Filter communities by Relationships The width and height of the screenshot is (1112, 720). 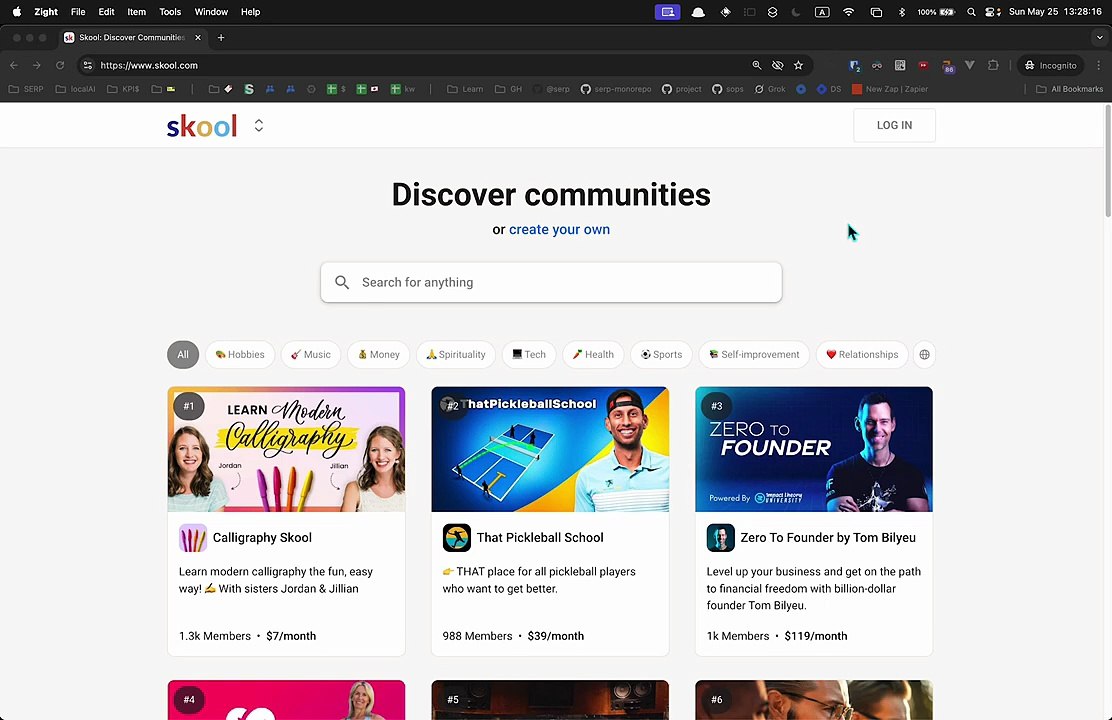(862, 355)
